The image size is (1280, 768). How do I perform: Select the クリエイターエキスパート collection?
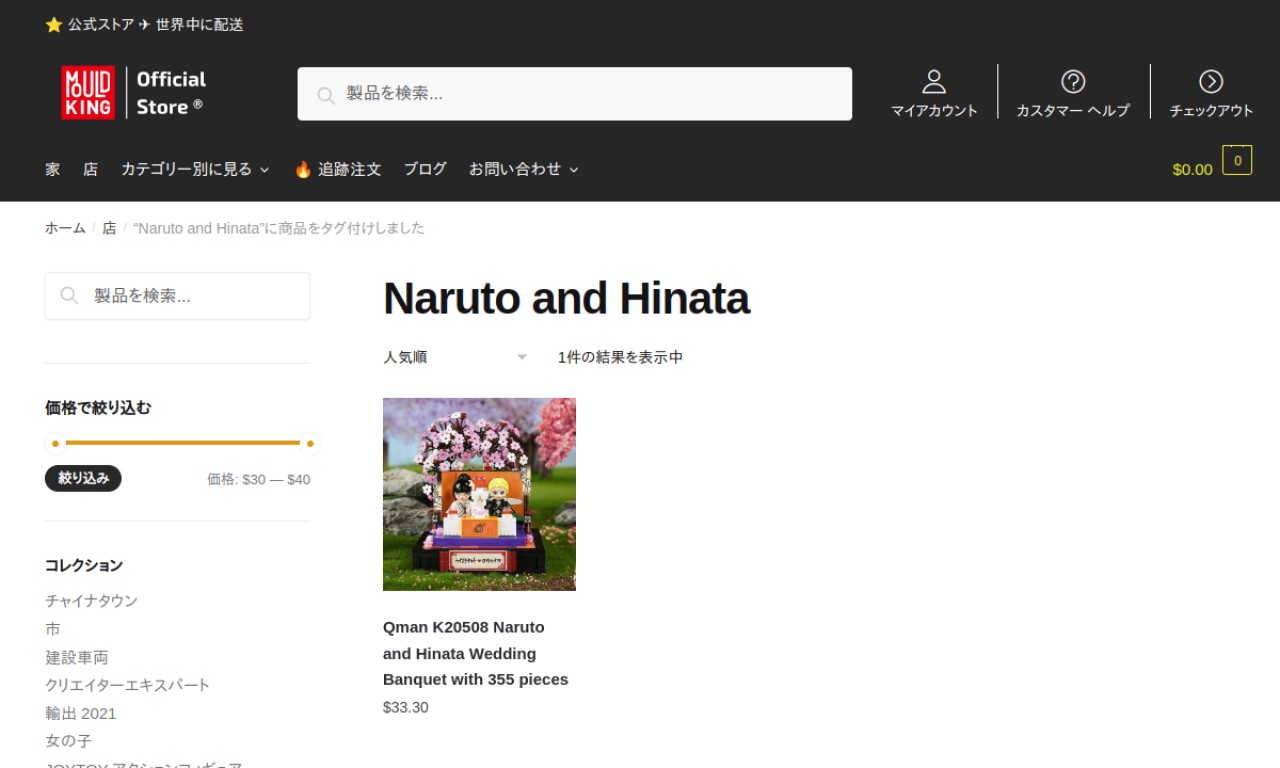[x=127, y=685]
